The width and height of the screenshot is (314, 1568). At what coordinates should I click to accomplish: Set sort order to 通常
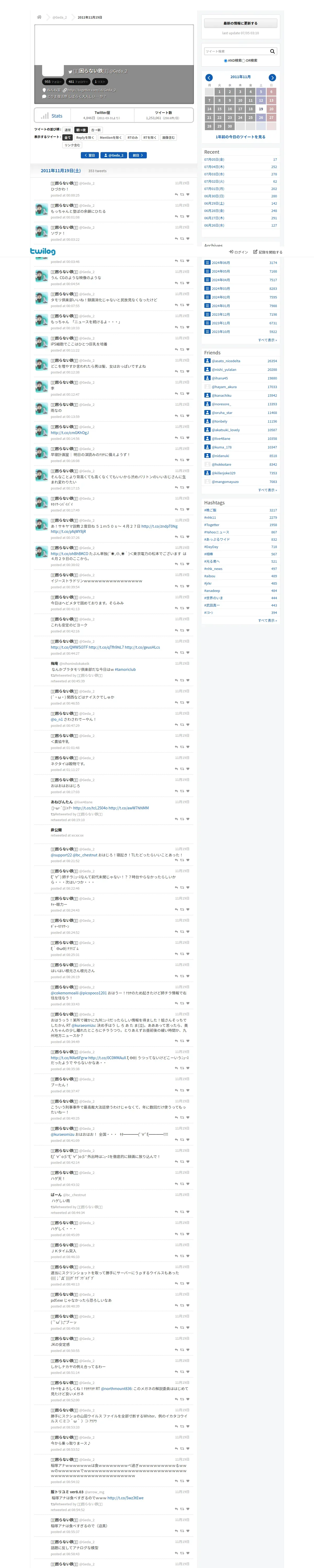click(68, 130)
